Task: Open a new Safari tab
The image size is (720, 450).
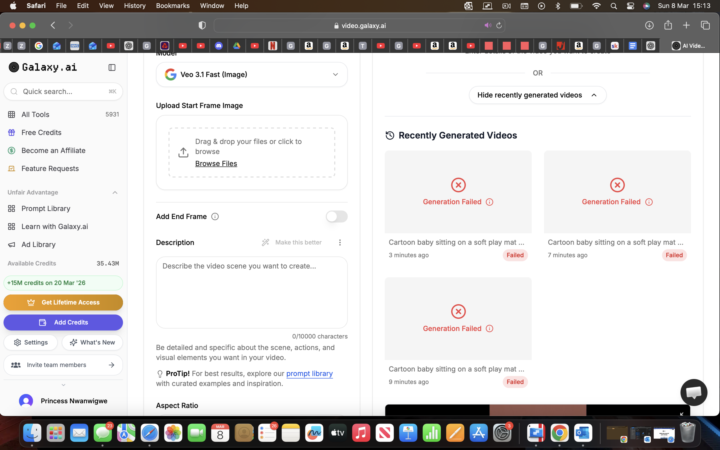Action: click(686, 25)
